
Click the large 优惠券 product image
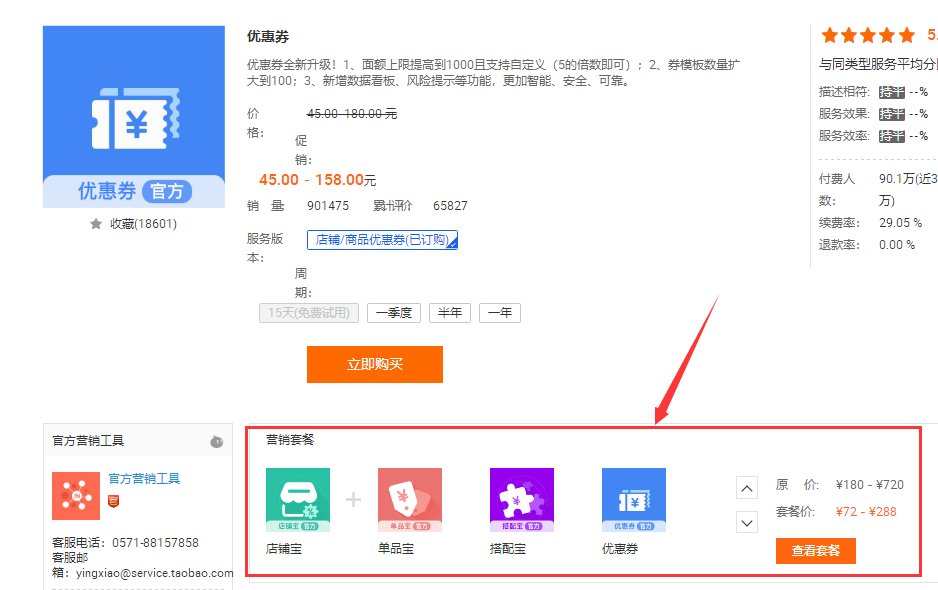tap(134, 116)
